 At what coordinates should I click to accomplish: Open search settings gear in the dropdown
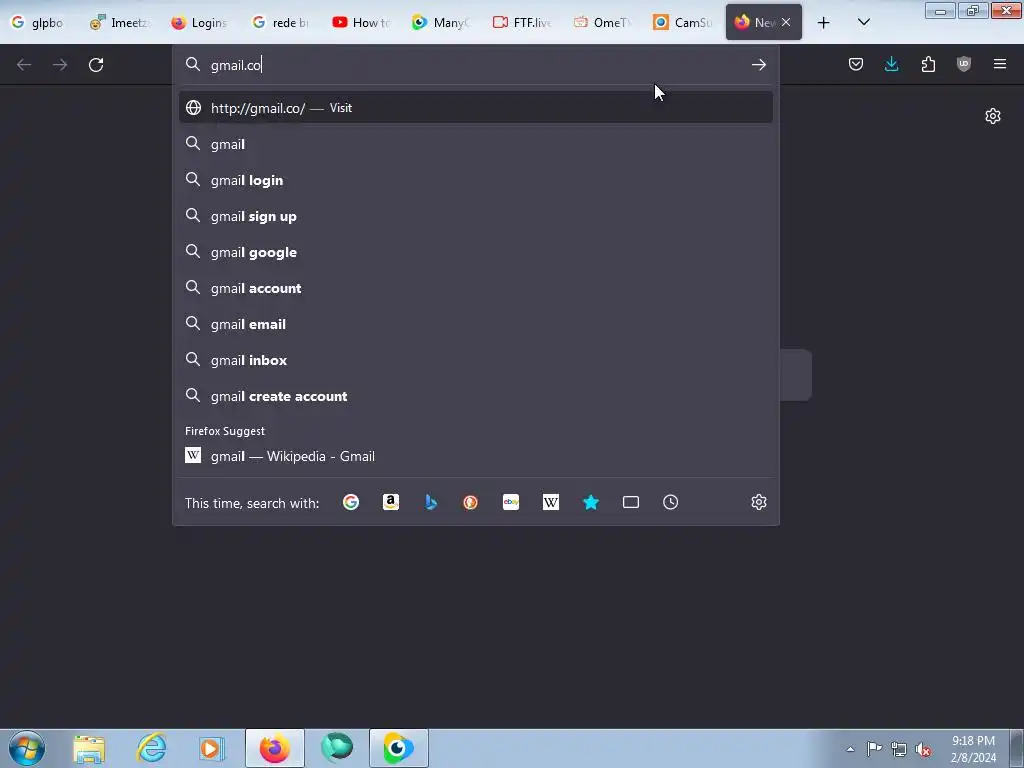click(x=758, y=502)
